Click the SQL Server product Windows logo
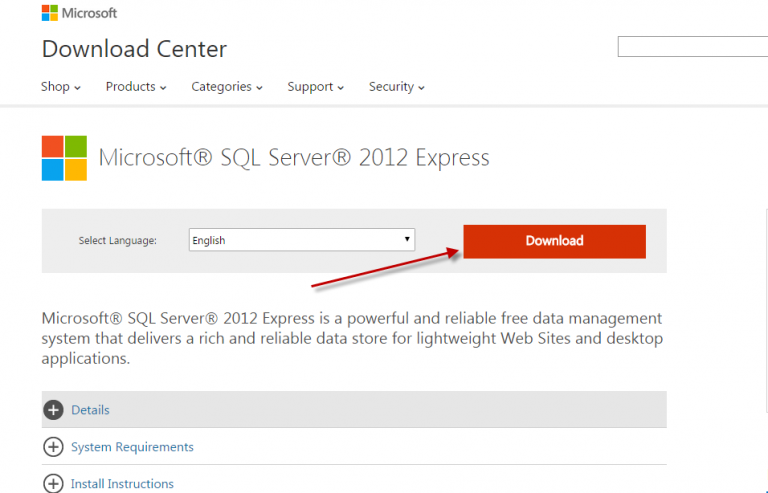The width and height of the screenshot is (768, 493). coord(64,158)
